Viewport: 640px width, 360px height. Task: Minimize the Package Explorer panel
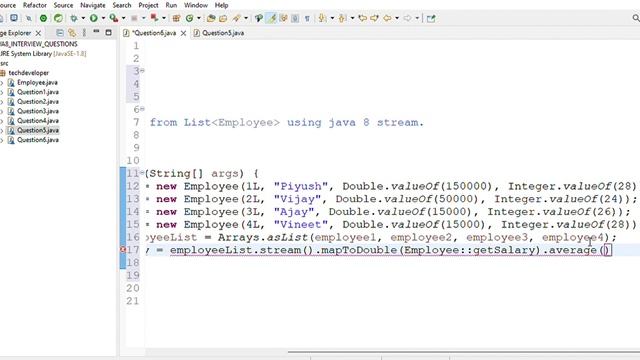click(96, 32)
